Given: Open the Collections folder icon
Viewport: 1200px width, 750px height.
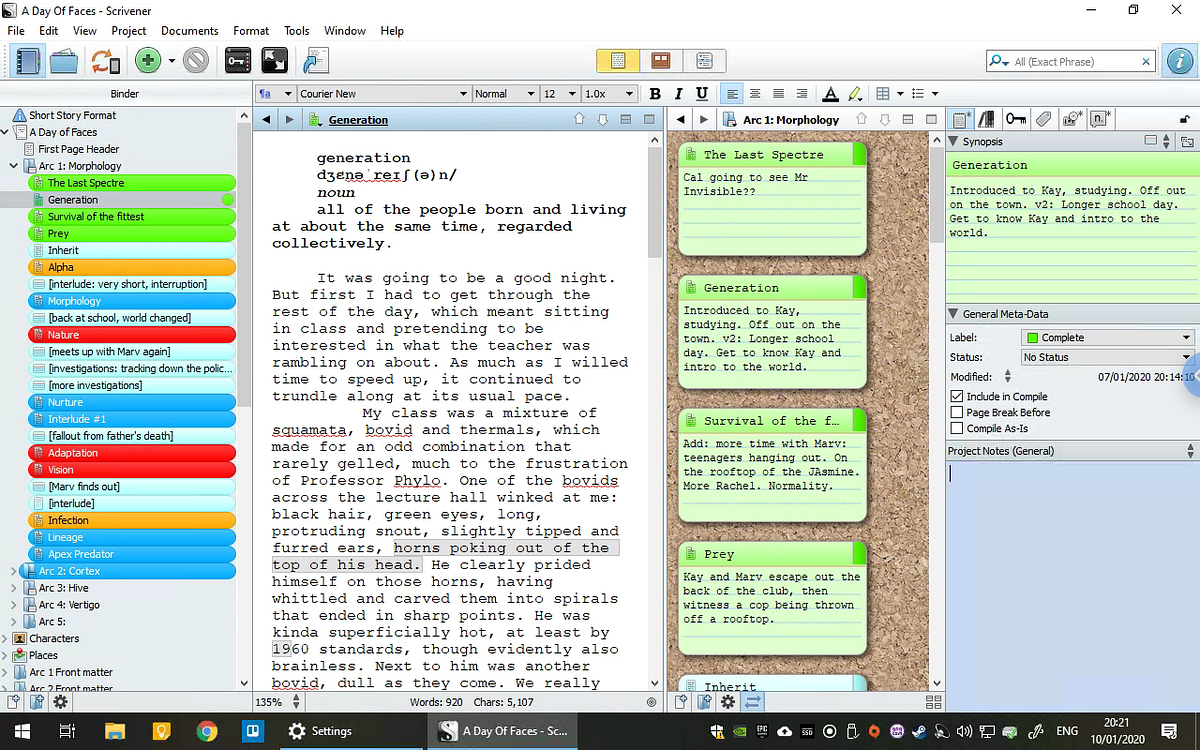Looking at the screenshot, I should 64,61.
